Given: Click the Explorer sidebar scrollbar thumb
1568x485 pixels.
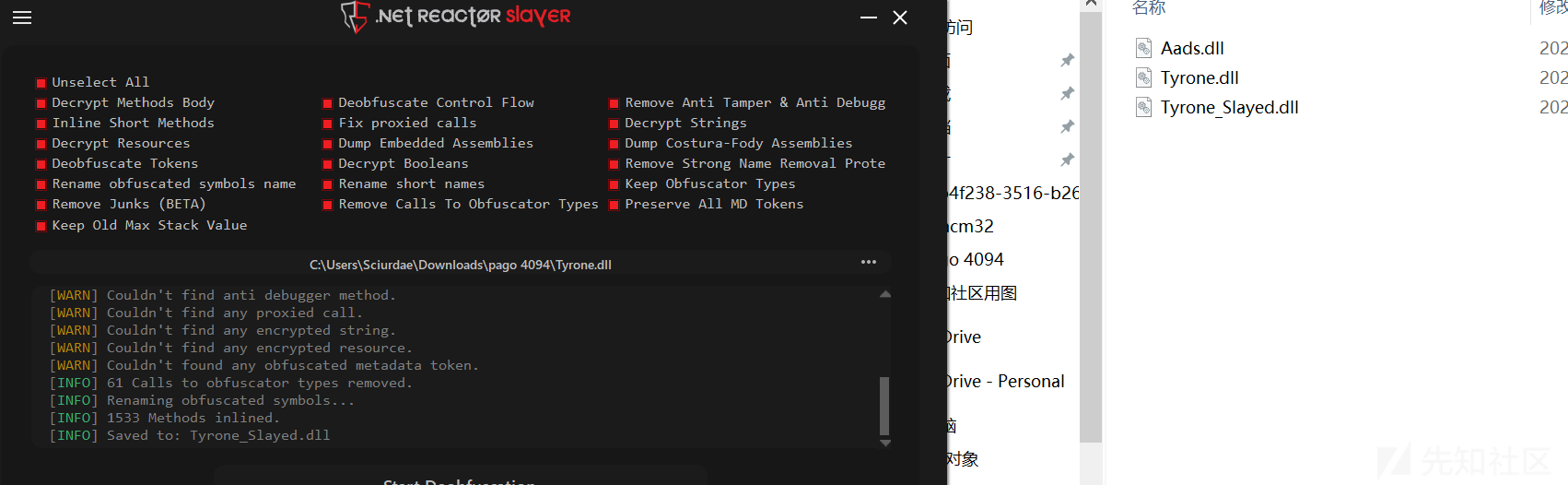Looking at the screenshot, I should point(1091,227).
